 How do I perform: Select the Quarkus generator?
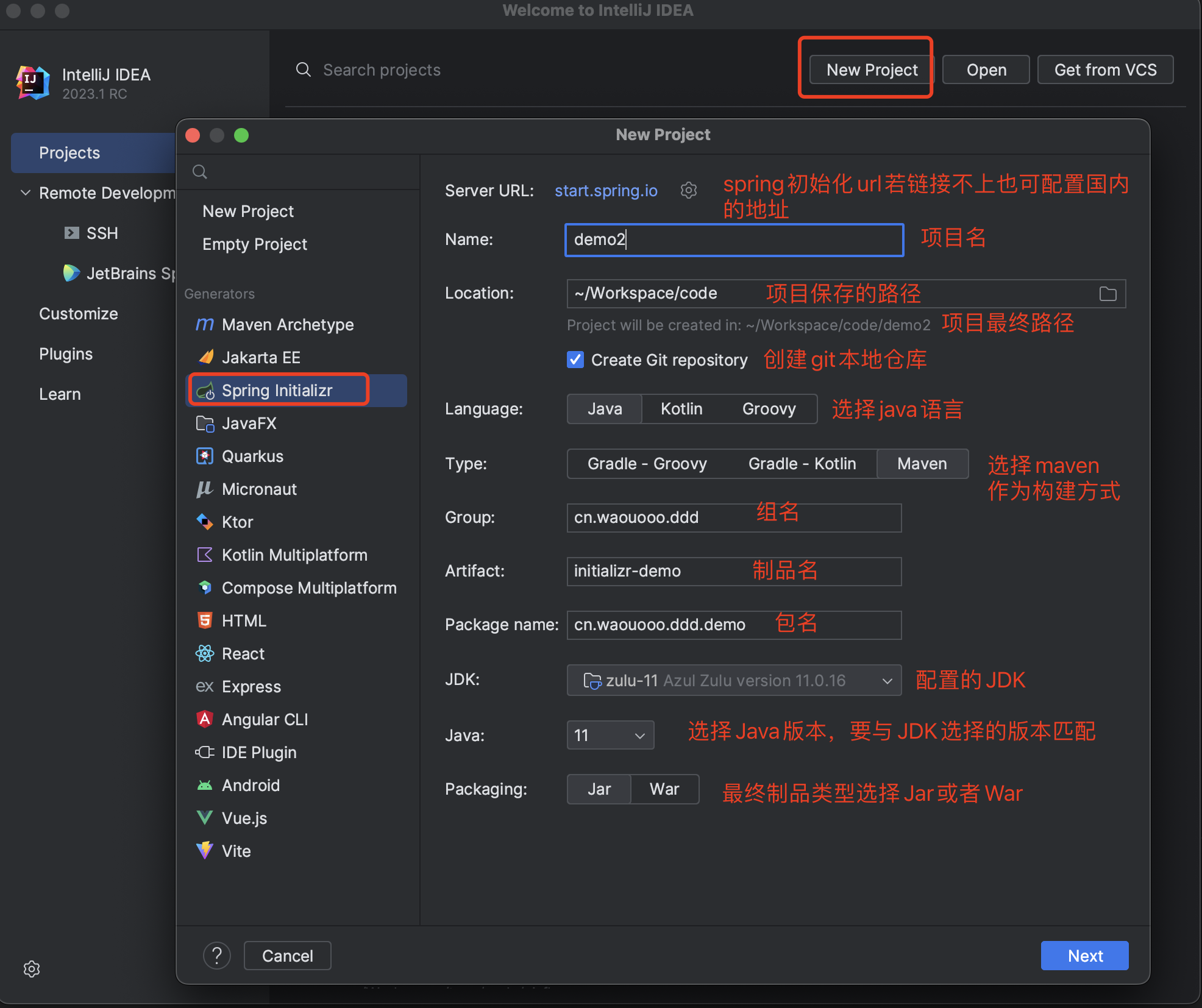pos(252,456)
